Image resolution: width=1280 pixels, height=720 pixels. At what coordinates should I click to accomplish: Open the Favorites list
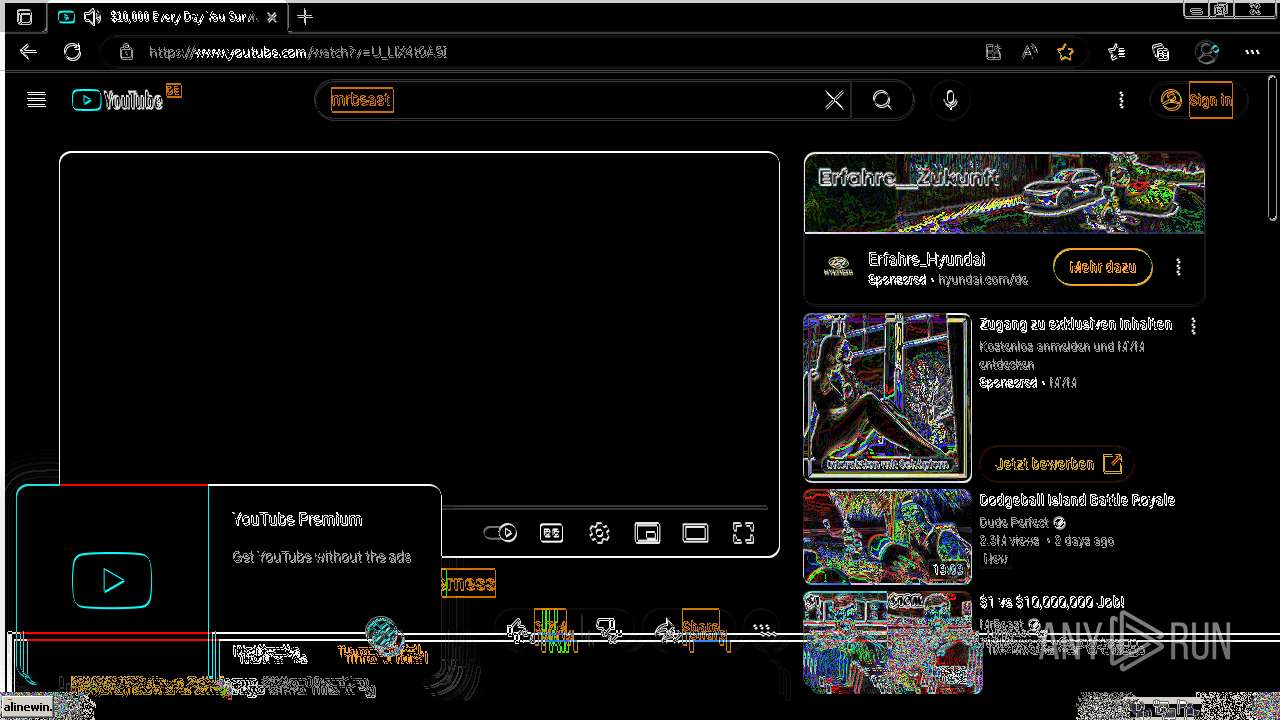pyautogui.click(x=1116, y=52)
